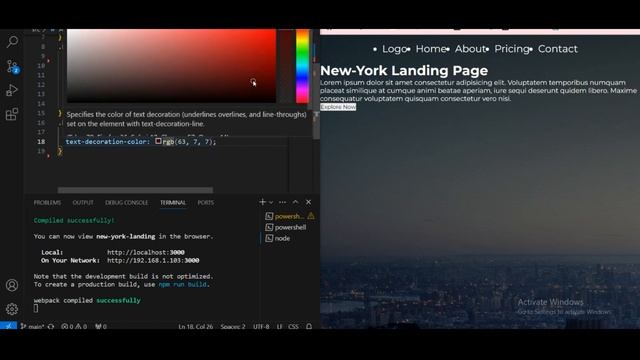Pick a color in the saturation box
This screenshot has width=640, height=360.
[171, 66]
